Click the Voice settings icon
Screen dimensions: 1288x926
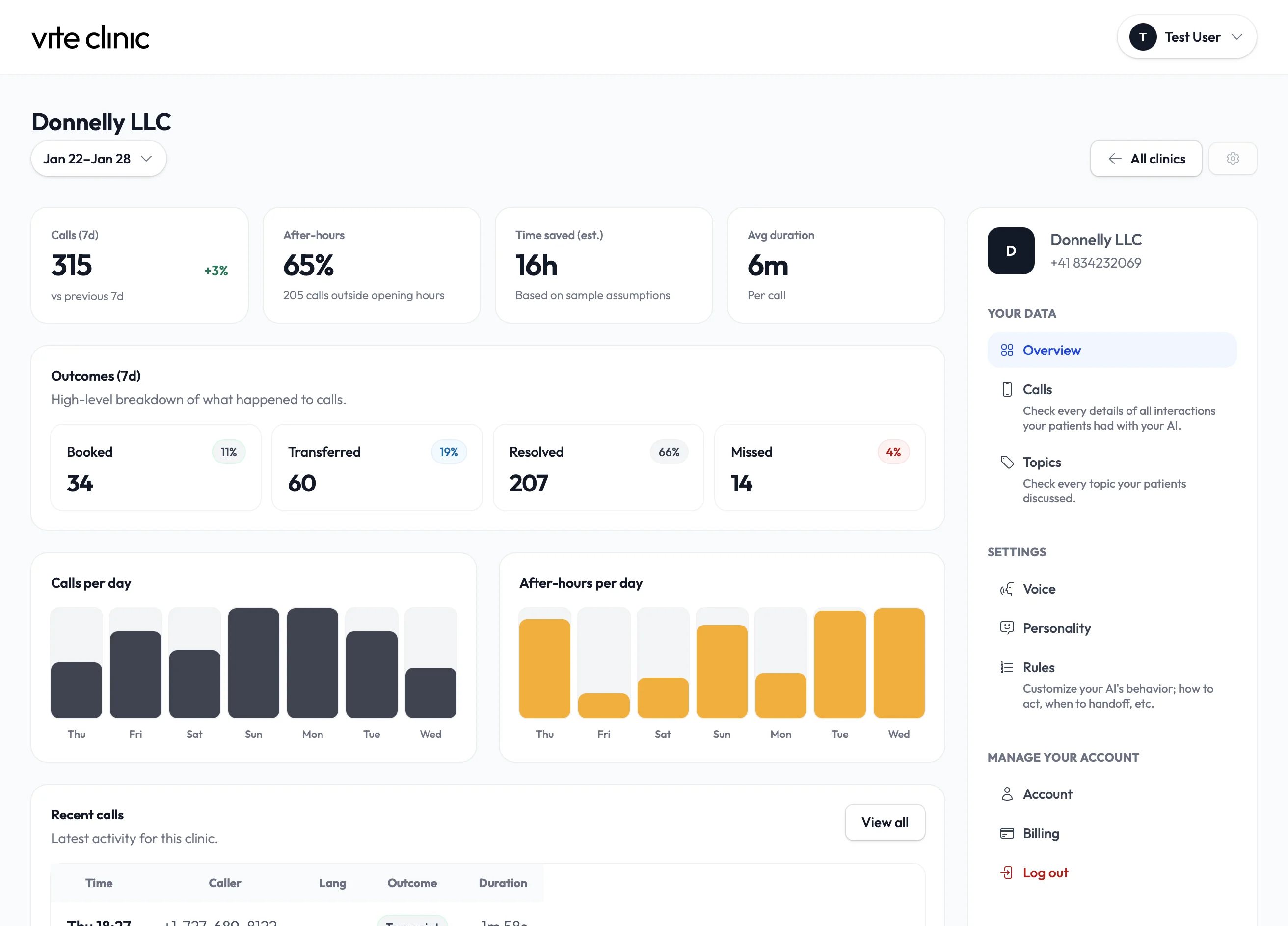1007,589
